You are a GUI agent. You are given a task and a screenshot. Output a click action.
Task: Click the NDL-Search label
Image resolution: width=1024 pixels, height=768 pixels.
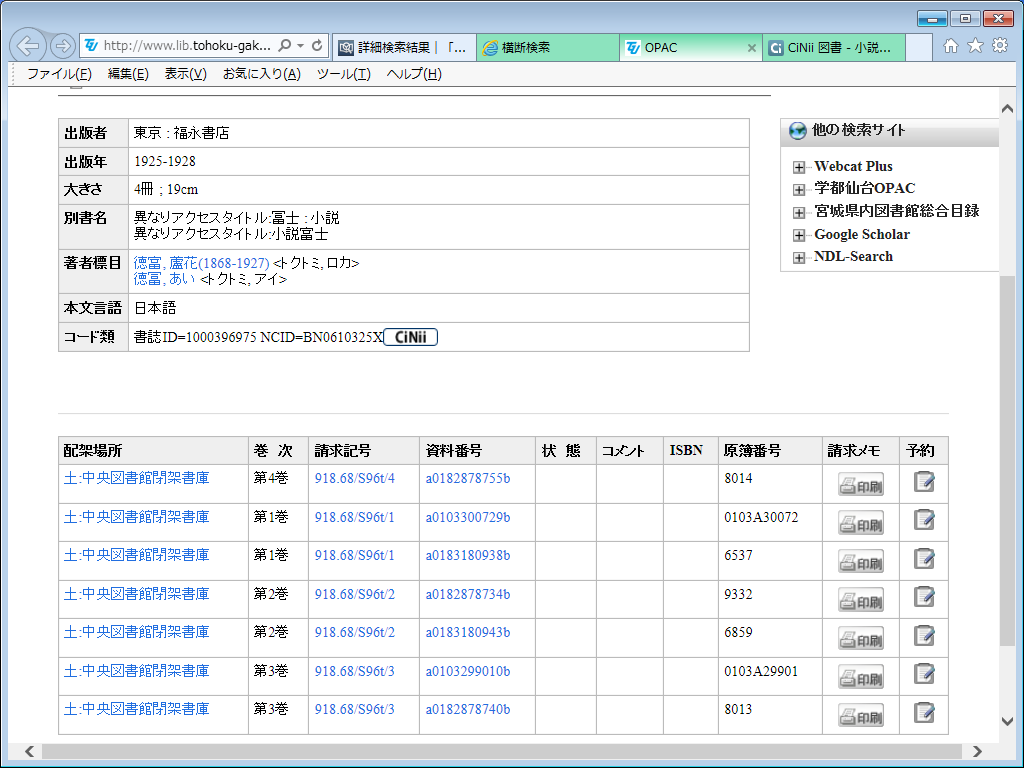tap(853, 256)
